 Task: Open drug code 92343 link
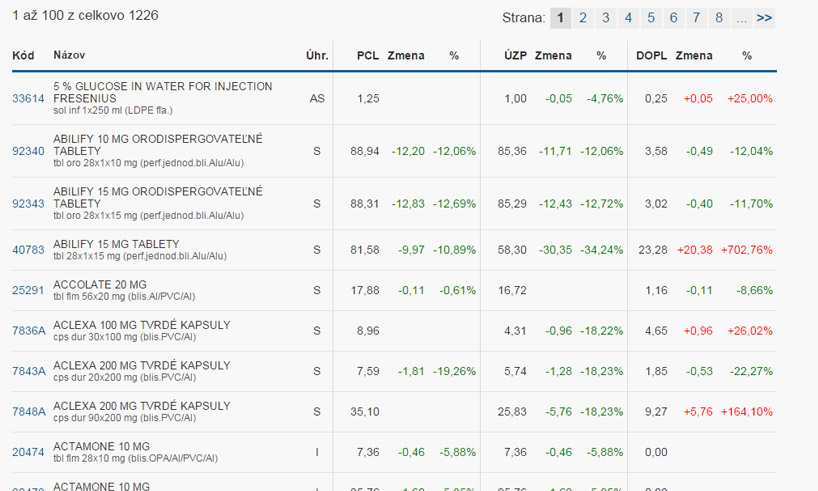click(x=28, y=204)
